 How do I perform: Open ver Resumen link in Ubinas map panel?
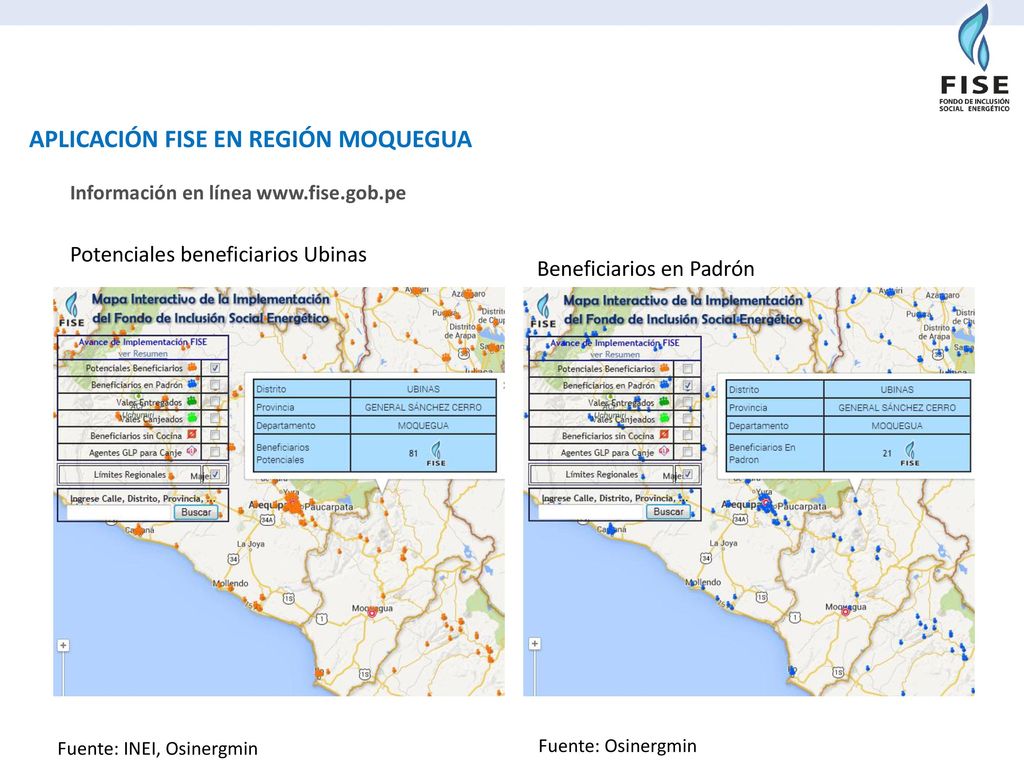[143, 353]
